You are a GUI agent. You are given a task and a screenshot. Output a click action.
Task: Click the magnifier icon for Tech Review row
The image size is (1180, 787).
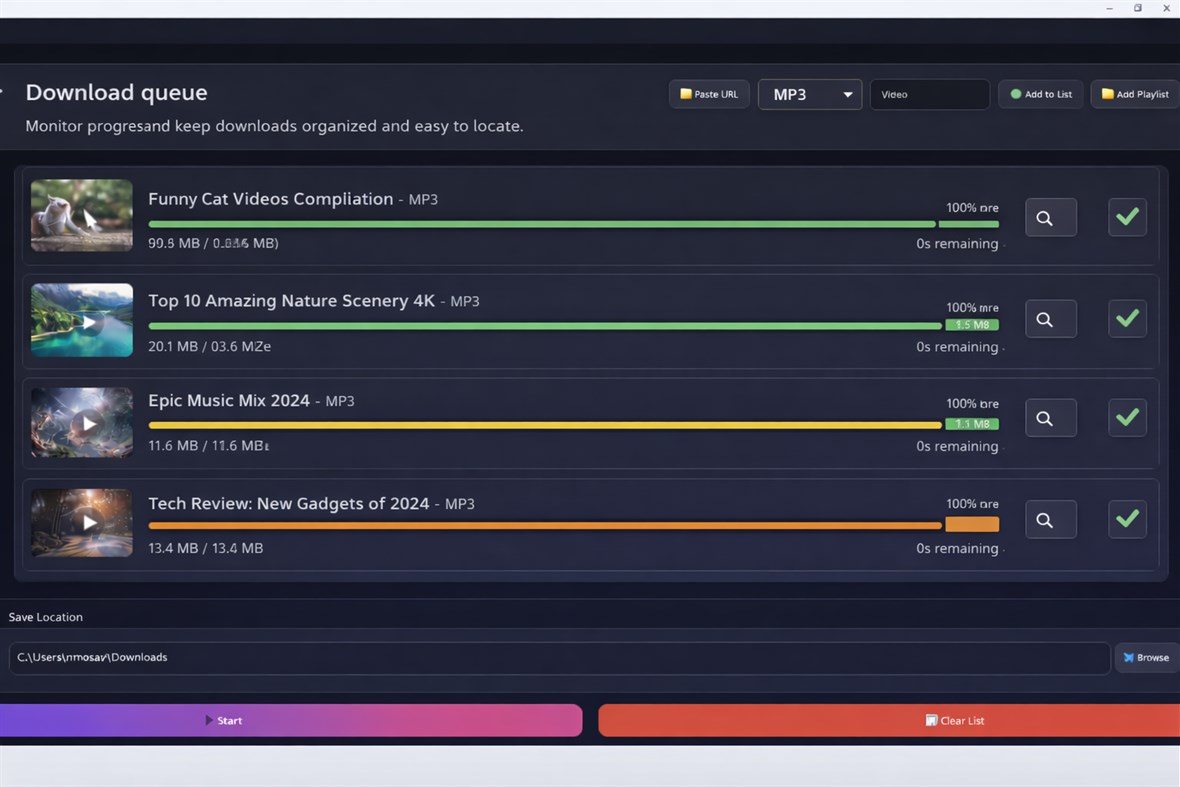coord(1051,520)
